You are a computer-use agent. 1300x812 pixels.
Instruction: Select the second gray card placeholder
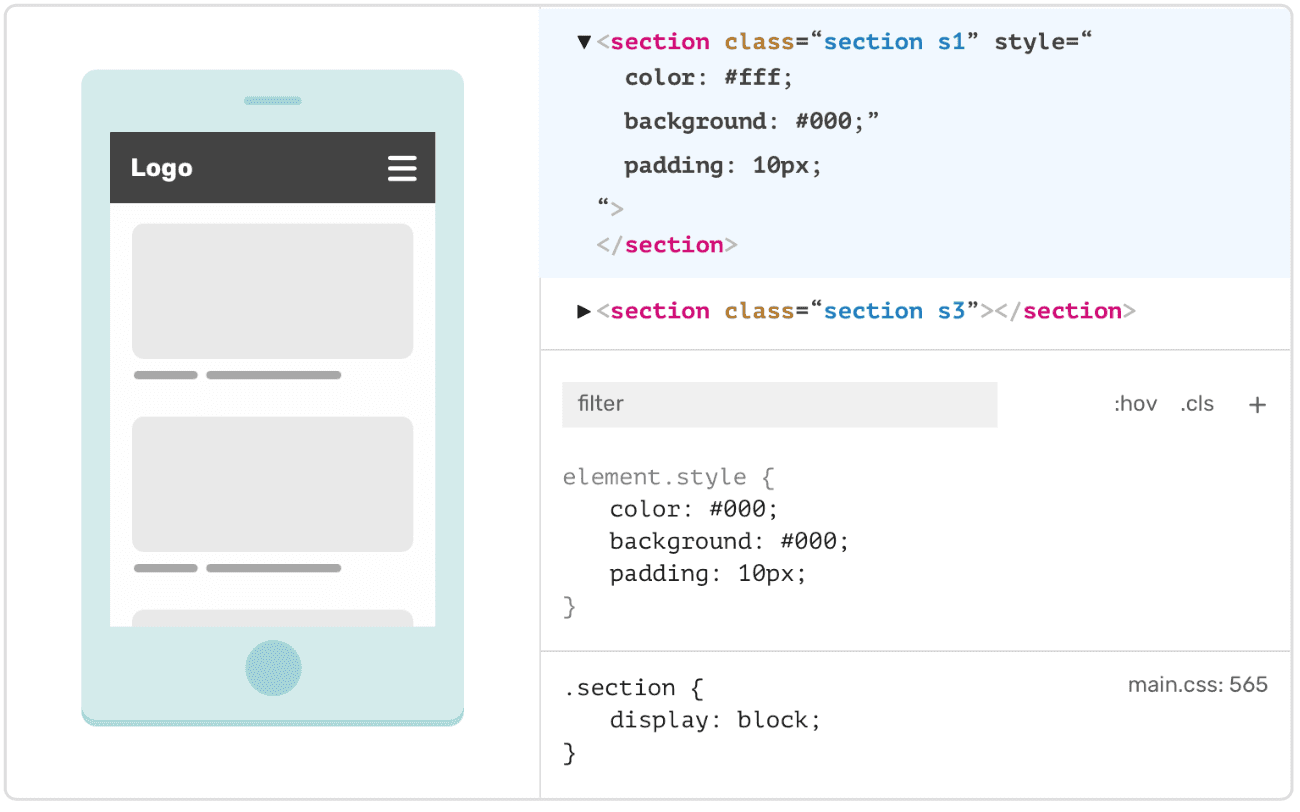[x=272, y=484]
